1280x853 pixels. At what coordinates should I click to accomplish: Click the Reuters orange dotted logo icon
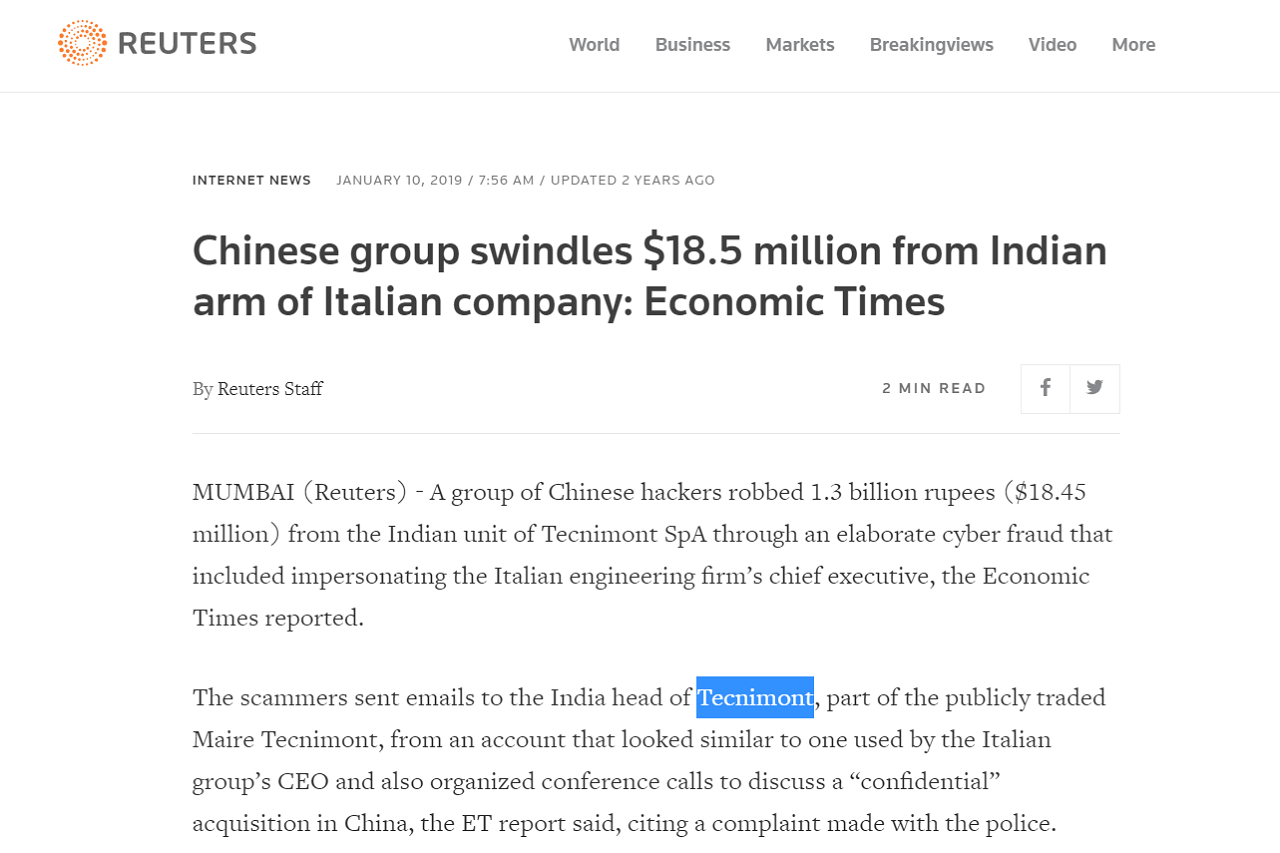point(82,43)
